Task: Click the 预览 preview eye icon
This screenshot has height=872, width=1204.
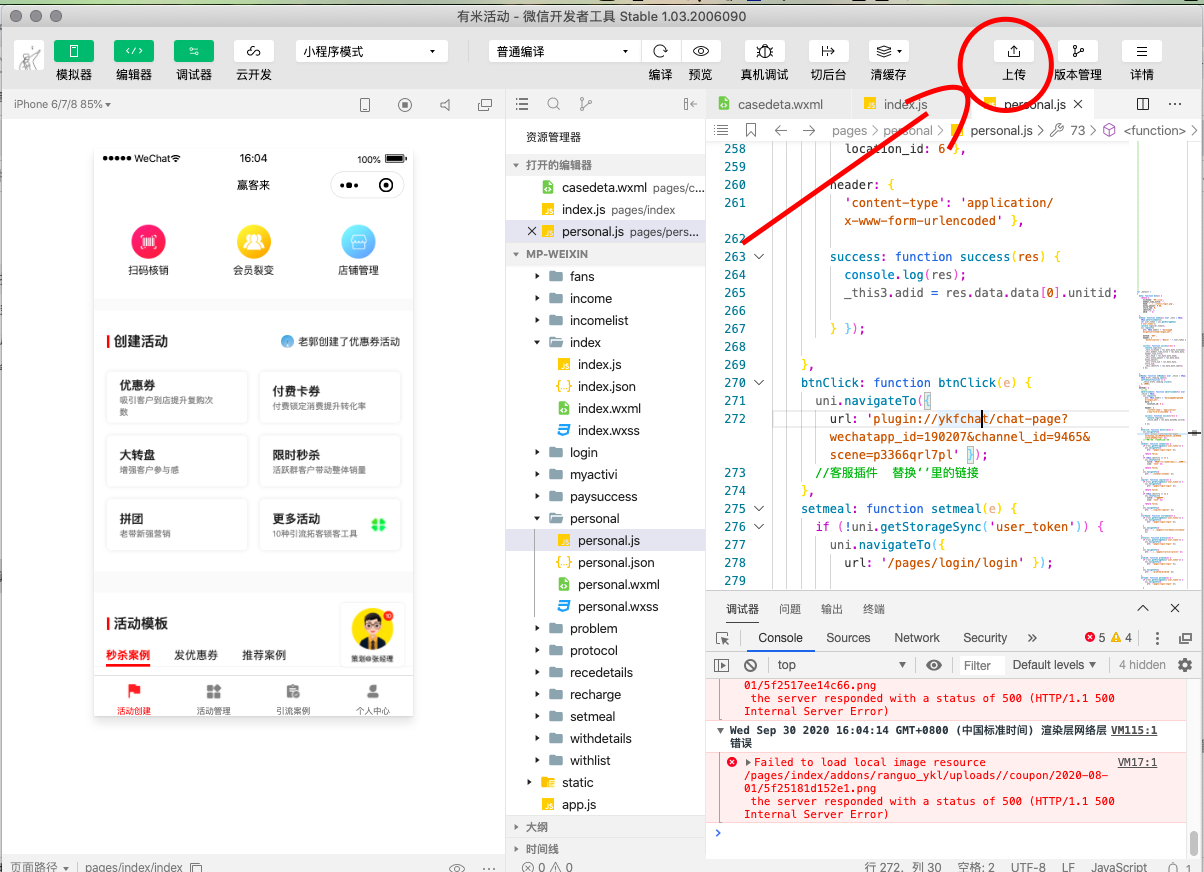Action: 701,51
